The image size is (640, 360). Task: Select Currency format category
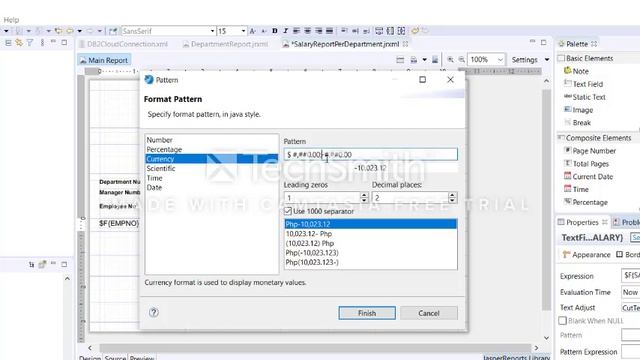click(211, 159)
